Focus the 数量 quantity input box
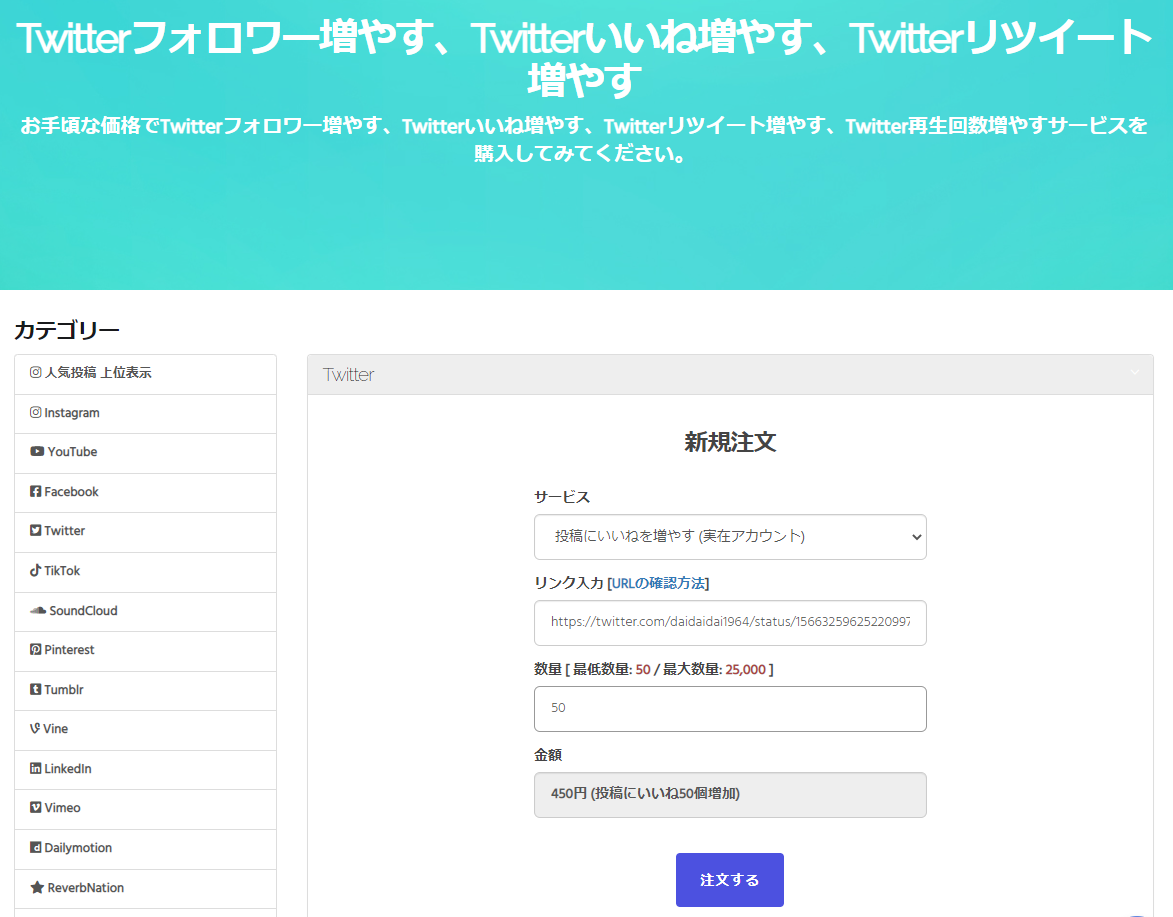The height and width of the screenshot is (917, 1173). (x=730, y=708)
